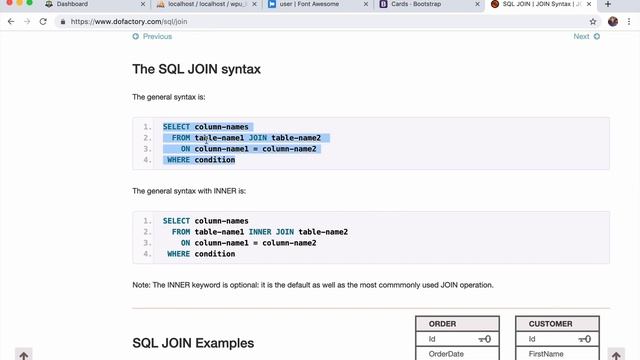Close the Cards Bootstrap tab
640x360 pixels.
coord(477,4)
